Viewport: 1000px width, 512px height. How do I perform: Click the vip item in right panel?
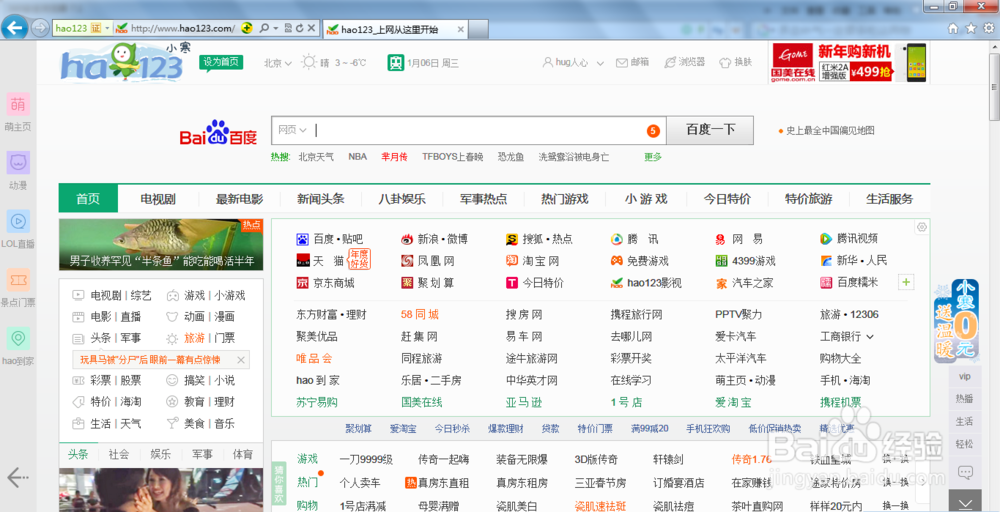coord(964,376)
